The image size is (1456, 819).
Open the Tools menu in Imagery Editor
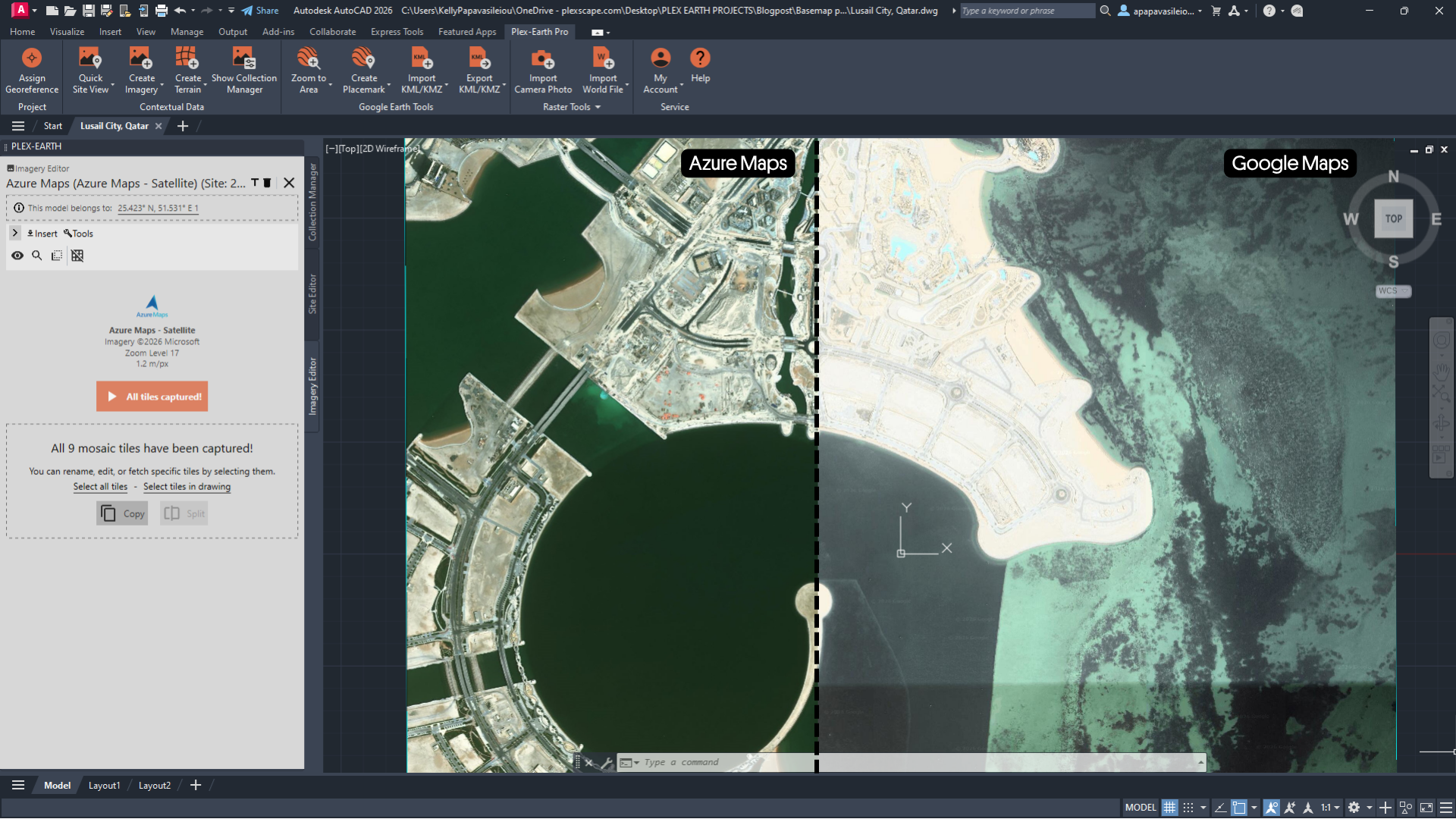pos(78,234)
